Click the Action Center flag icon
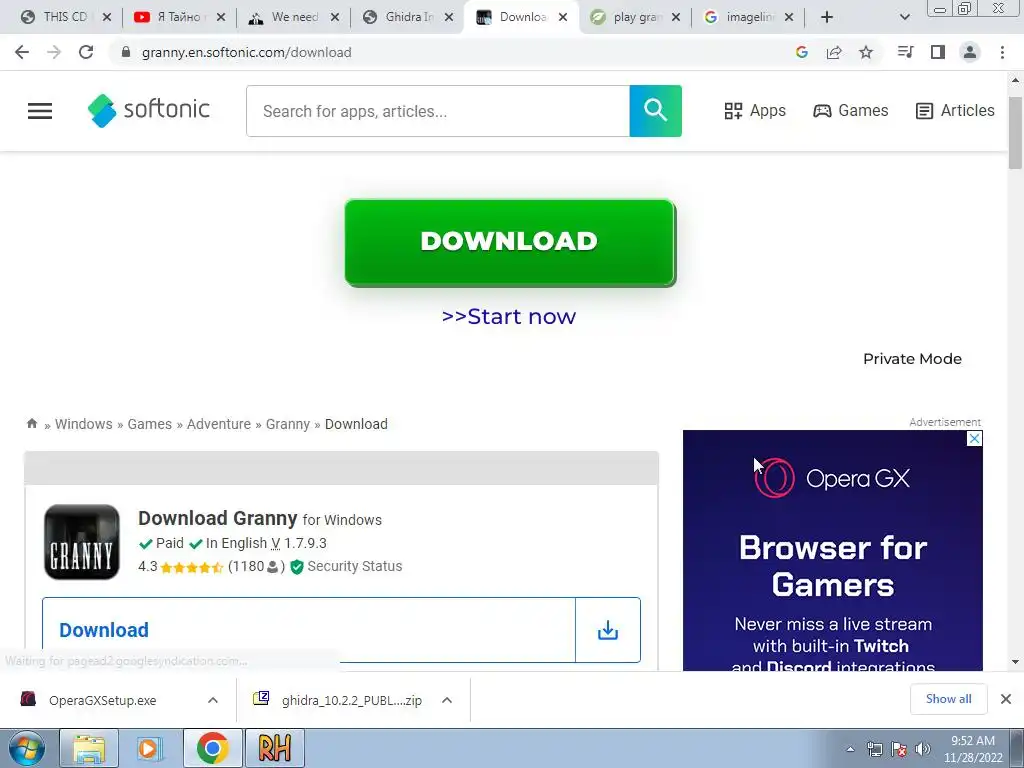 (899, 749)
